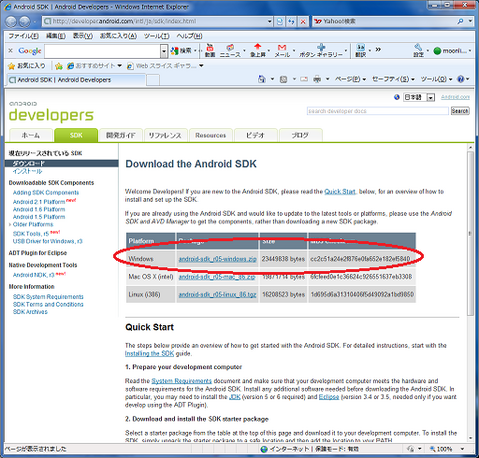Open the System Requirements link in step 1
Viewport: 479px width, 458px height.
point(182,381)
